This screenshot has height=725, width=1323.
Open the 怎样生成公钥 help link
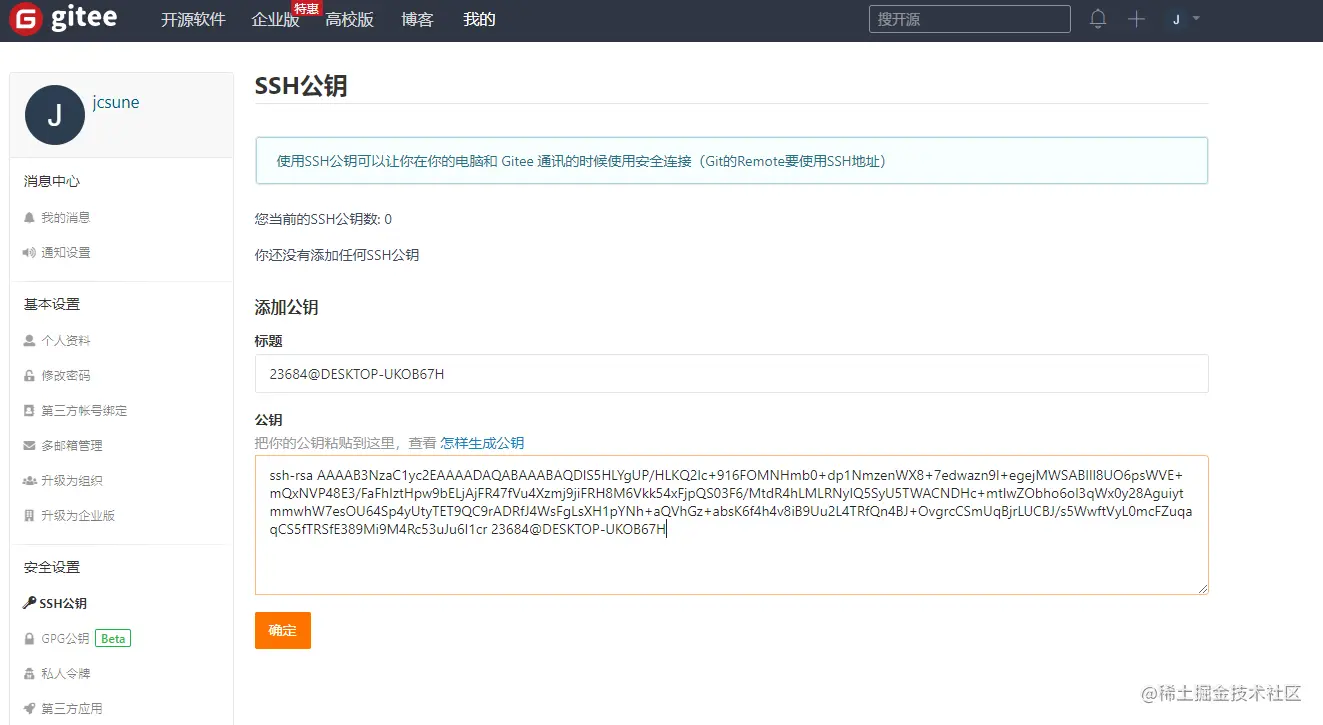click(482, 443)
